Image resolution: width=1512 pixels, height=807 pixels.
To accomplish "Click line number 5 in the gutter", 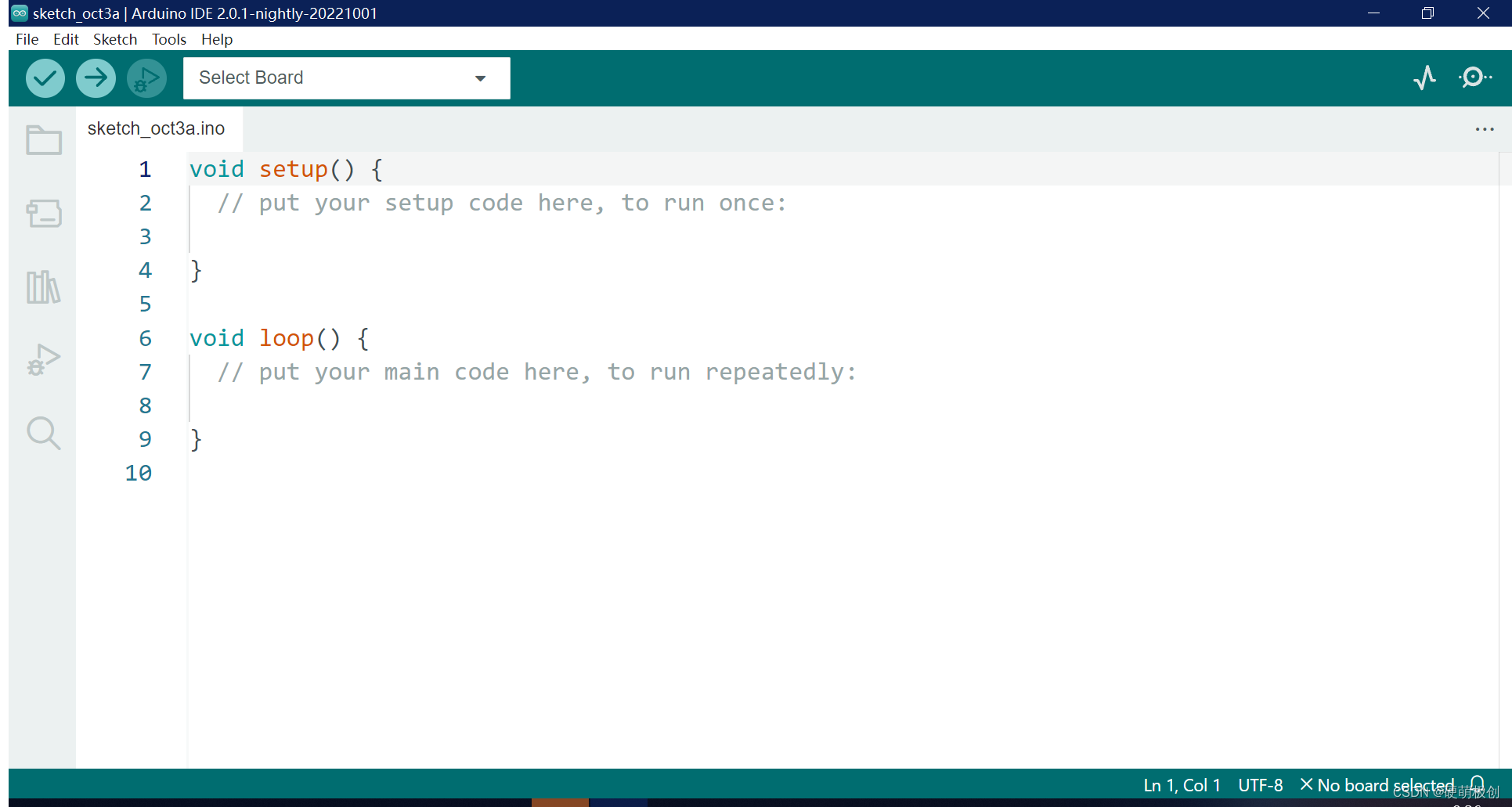I will tap(146, 304).
